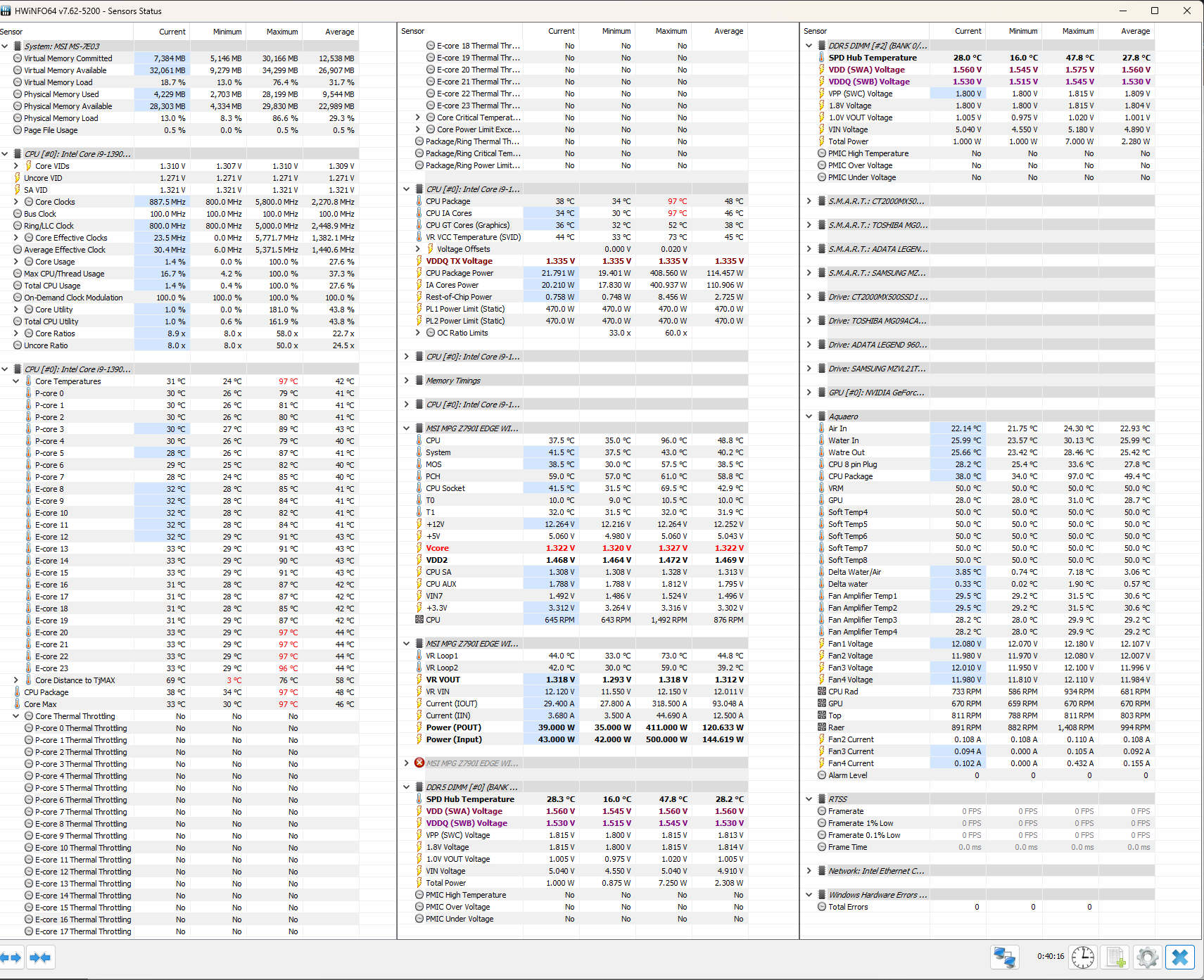This screenshot has width=1204, height=980.
Task: Click the bolt icon beside Power (POUT)
Action: click(419, 727)
